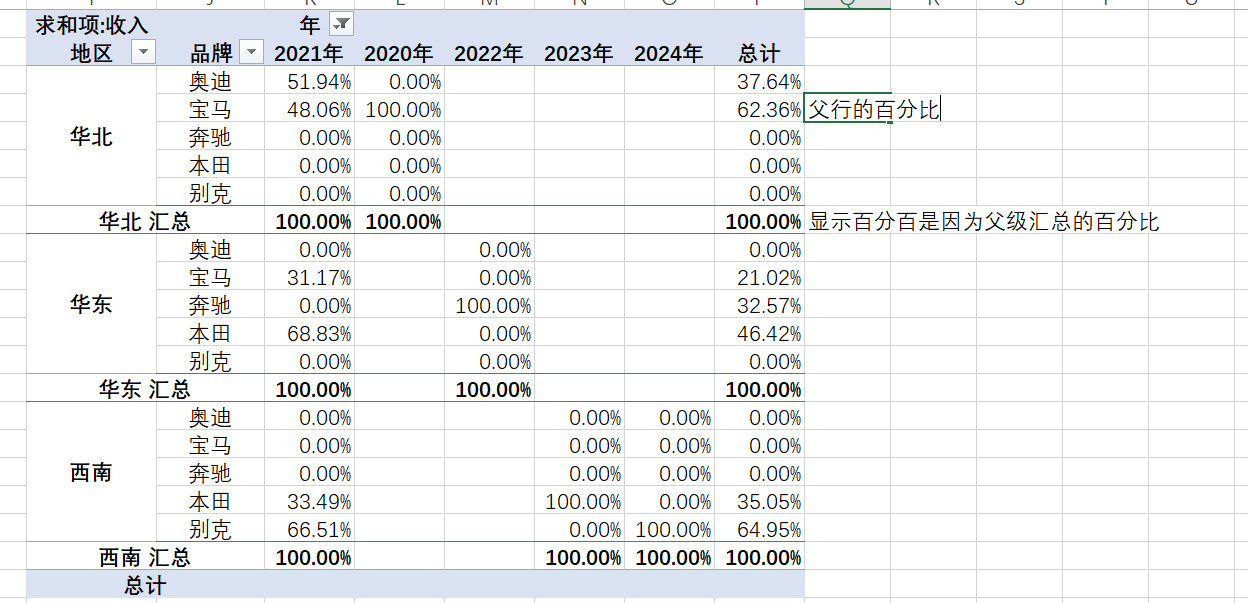Click 华北 宝马 2020年 100.00% cell
This screenshot has height=603, width=1248.
coord(399,109)
